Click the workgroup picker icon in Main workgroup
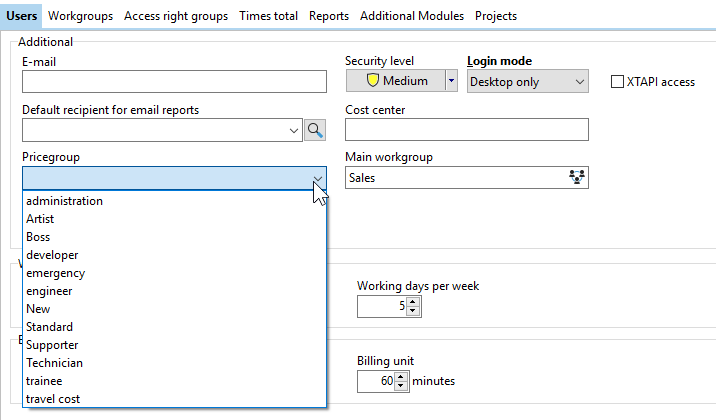716x420 pixels. 576,177
